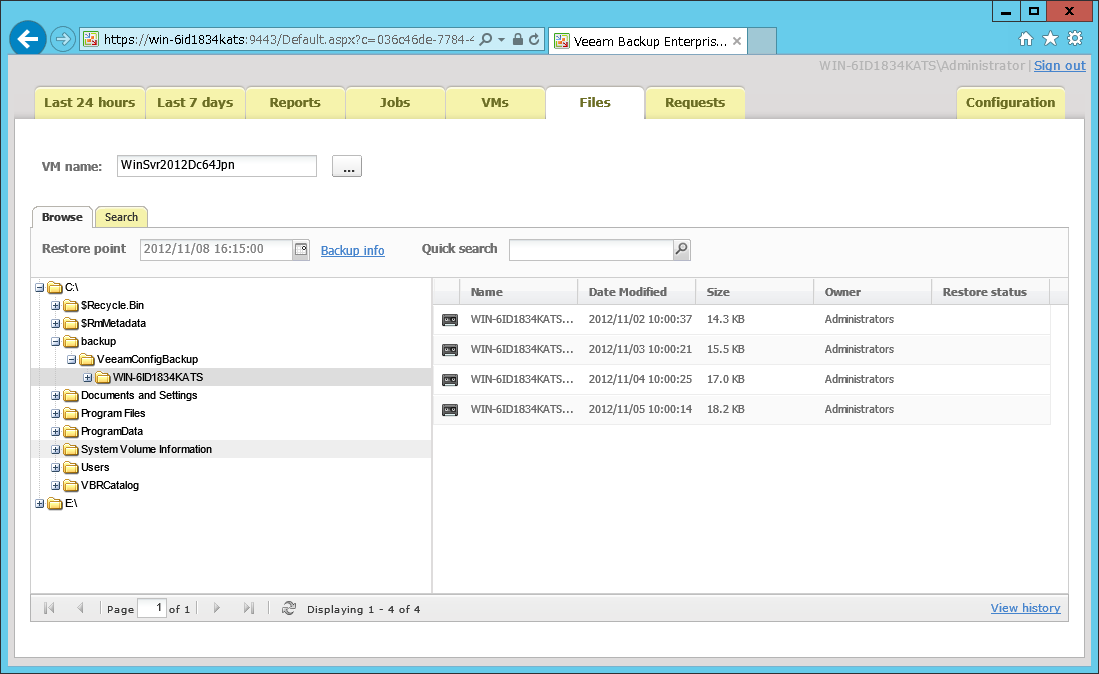
Task: Click the VM name input field
Action: 217,166
